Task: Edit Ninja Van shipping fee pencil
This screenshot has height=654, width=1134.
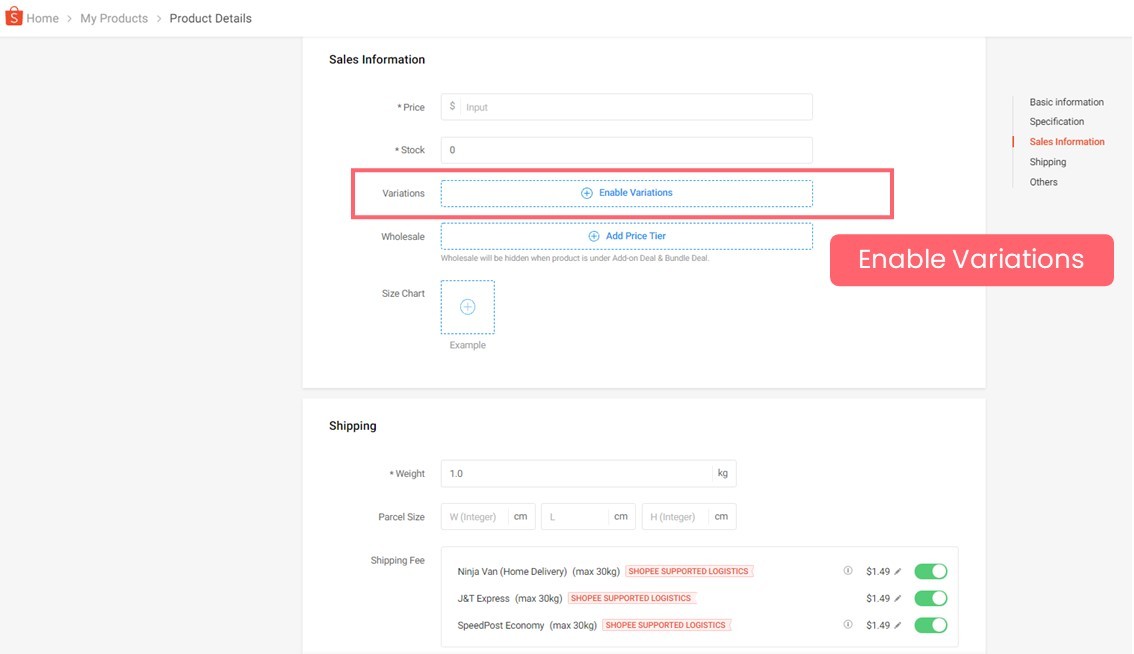Action: (x=898, y=572)
